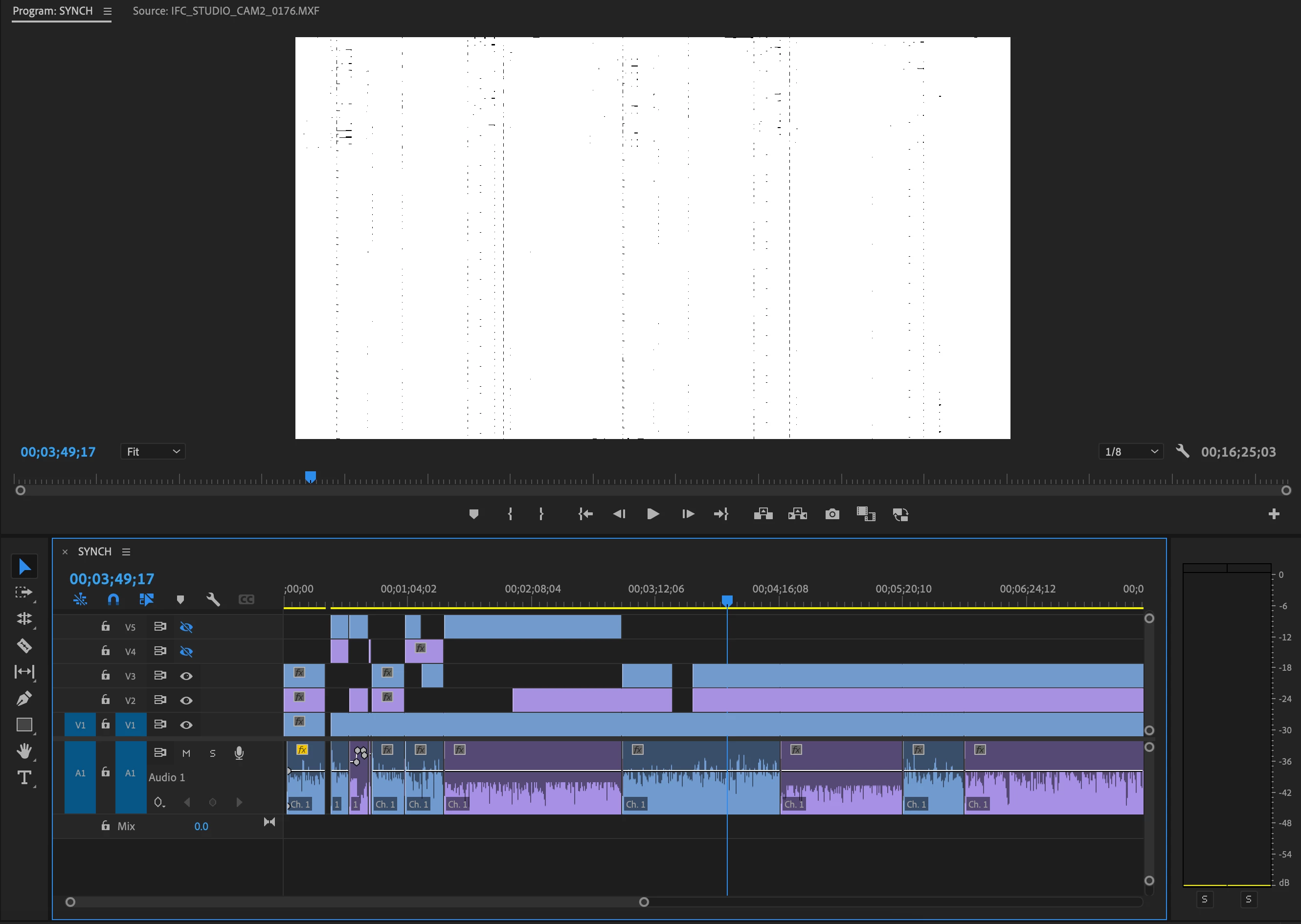1301x924 pixels.
Task: Click the Lift button icon
Action: pos(763,514)
